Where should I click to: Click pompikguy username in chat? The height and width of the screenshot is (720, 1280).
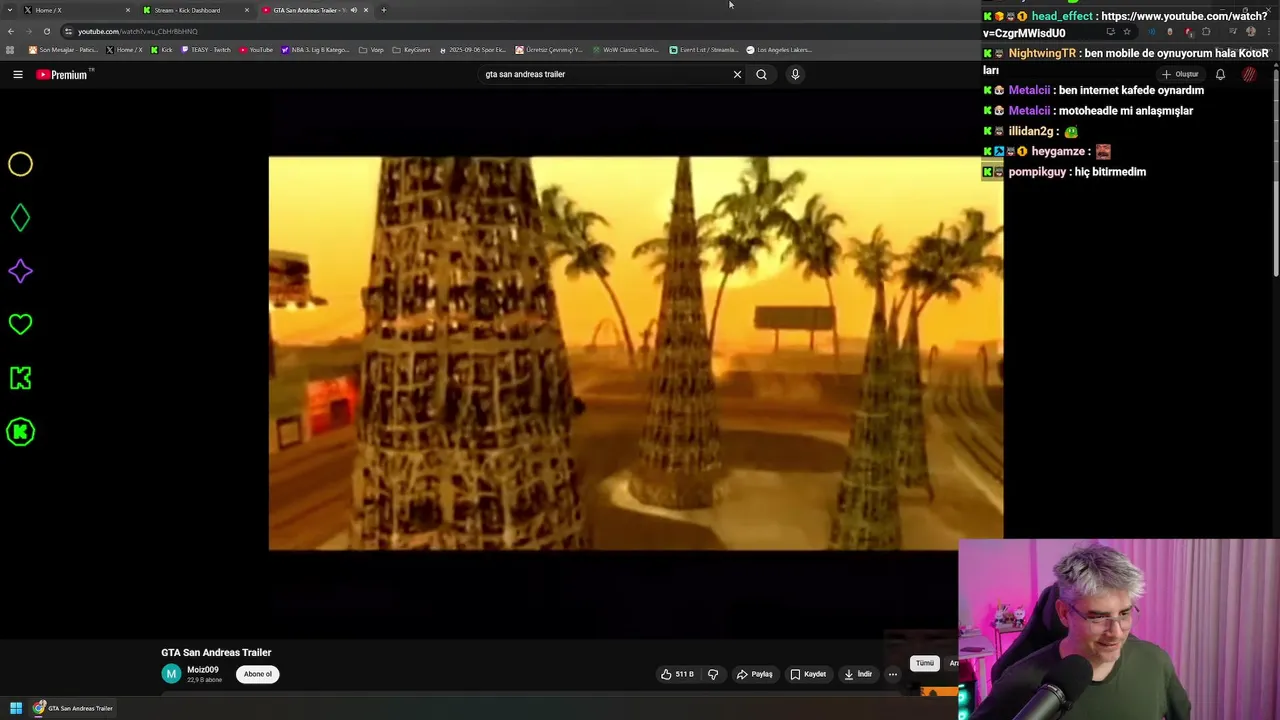1037,172
